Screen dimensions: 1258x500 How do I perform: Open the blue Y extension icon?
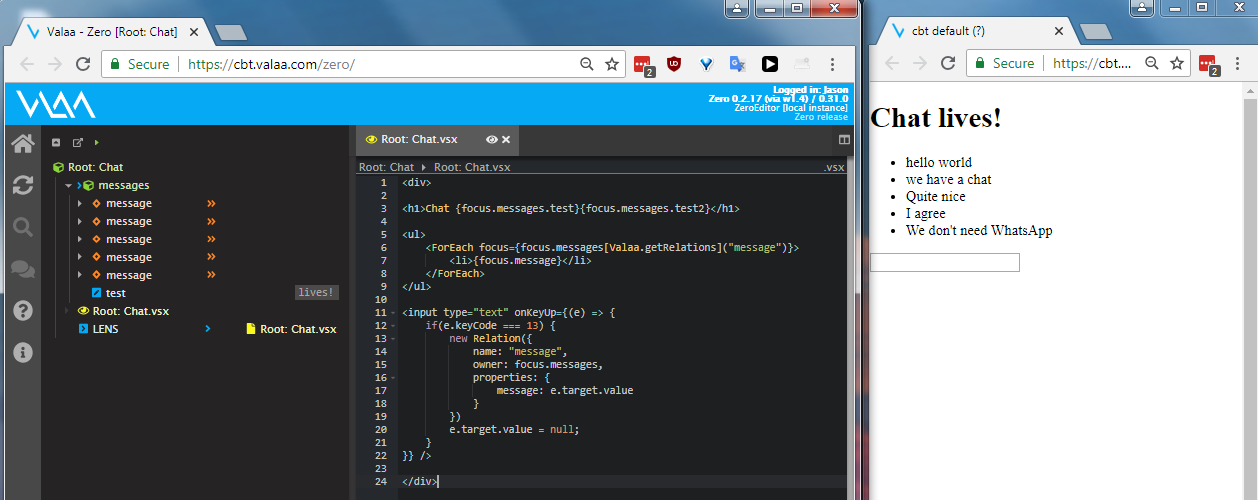point(706,64)
